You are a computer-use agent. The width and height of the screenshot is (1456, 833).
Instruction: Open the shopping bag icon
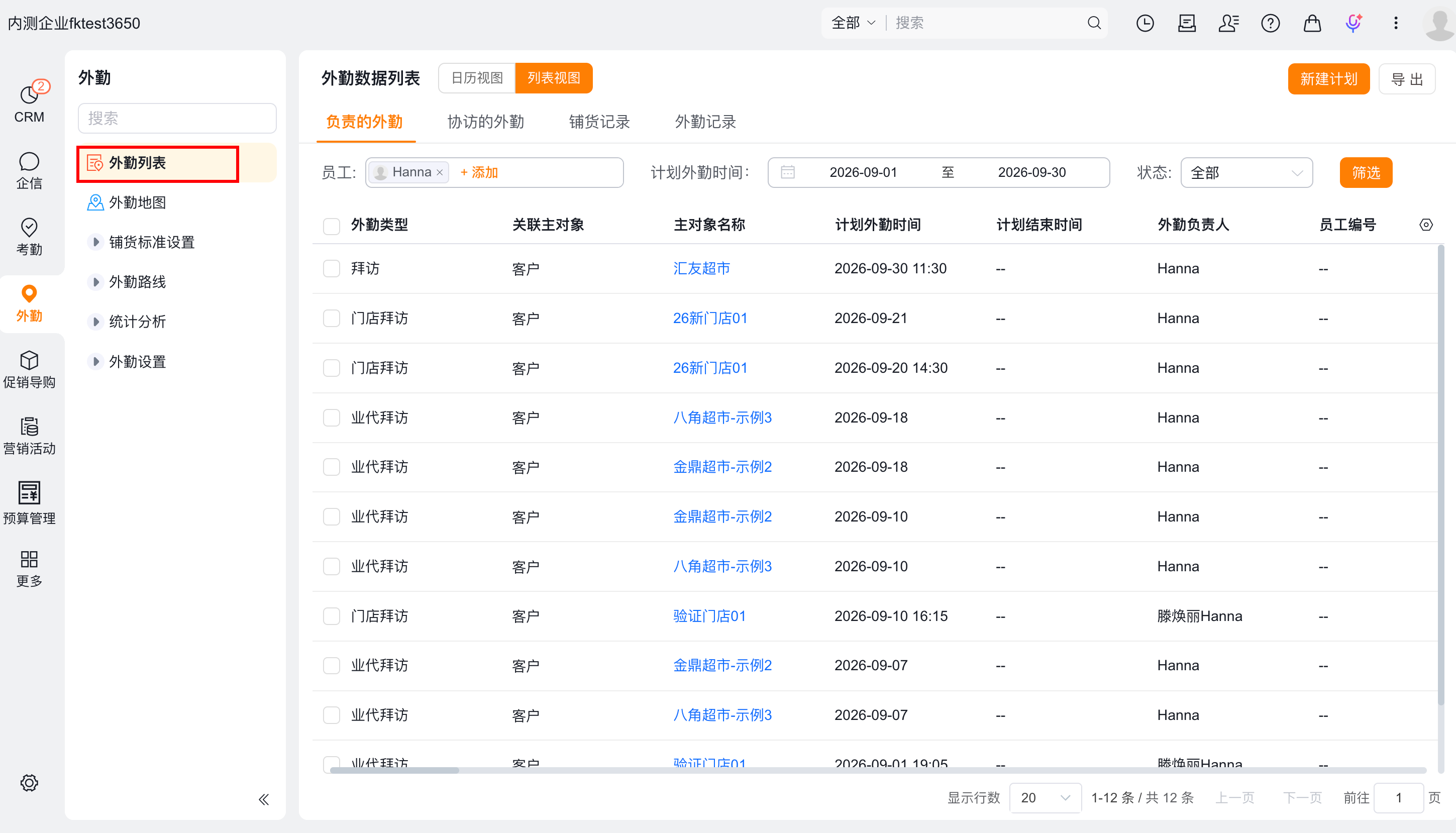(1312, 23)
